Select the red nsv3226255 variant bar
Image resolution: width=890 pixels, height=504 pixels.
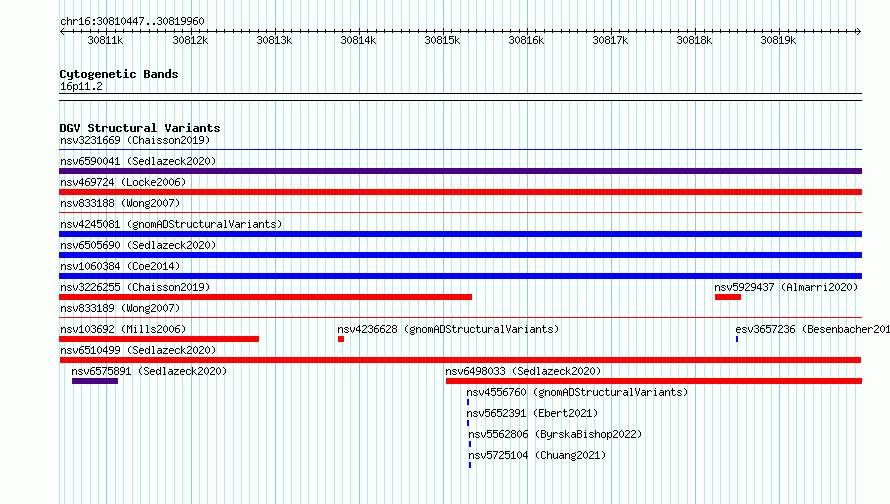click(266, 297)
